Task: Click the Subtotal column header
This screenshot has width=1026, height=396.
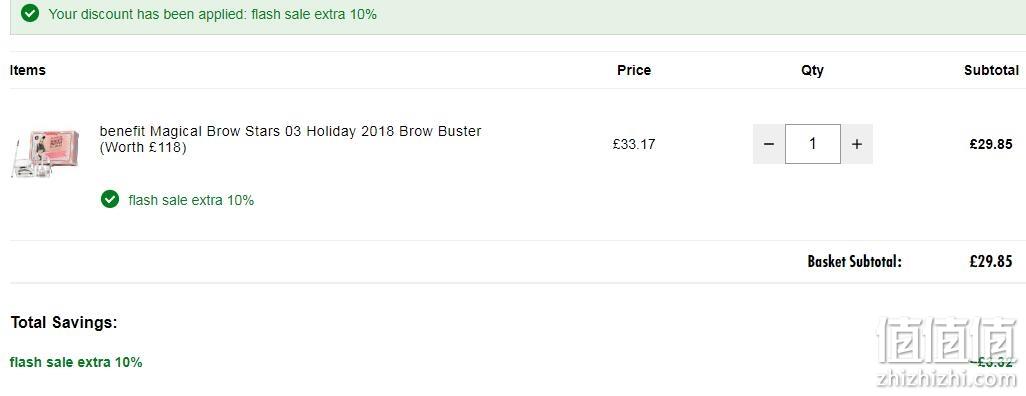Action: click(991, 70)
